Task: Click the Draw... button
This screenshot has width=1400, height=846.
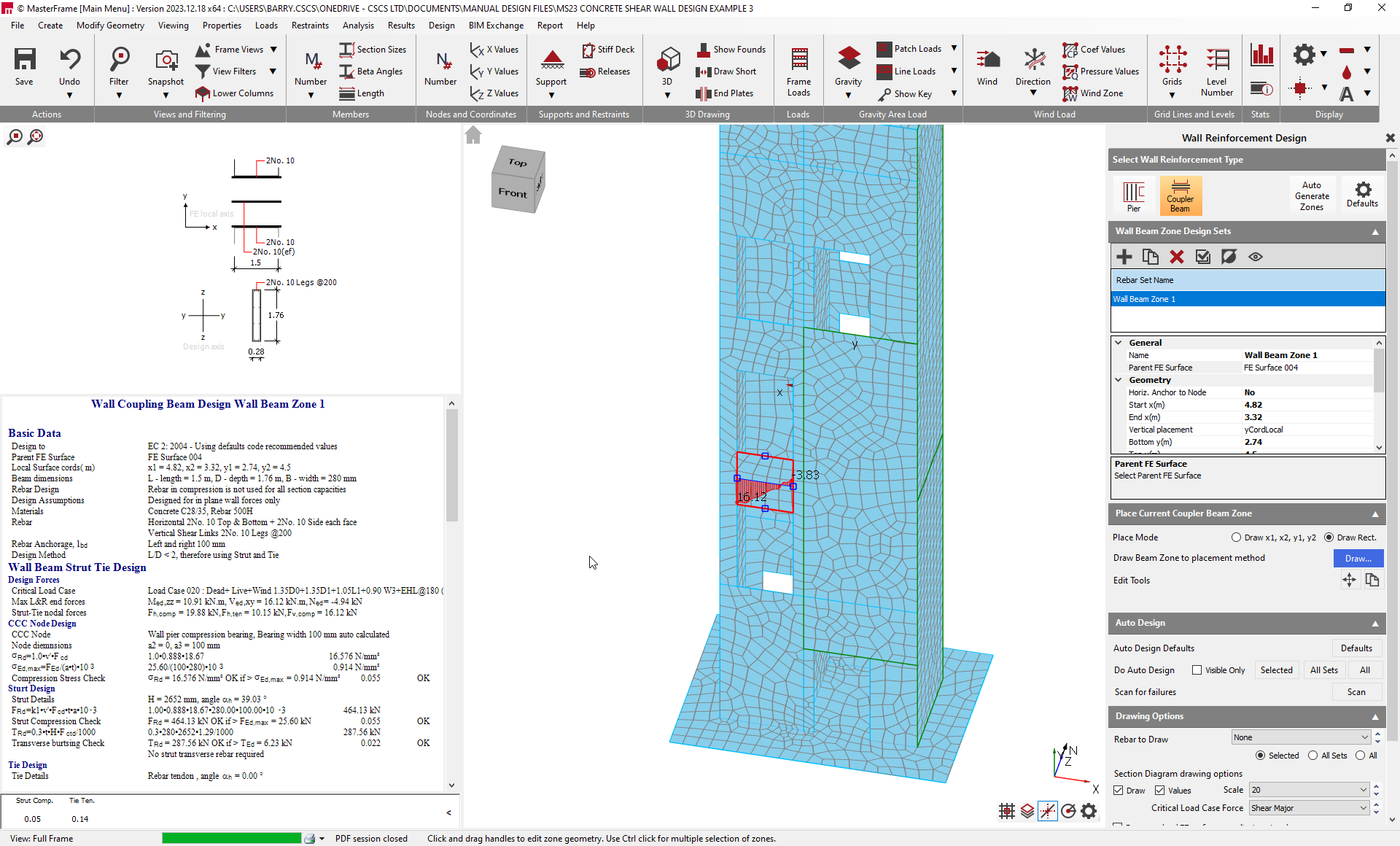Action: pos(1358,558)
